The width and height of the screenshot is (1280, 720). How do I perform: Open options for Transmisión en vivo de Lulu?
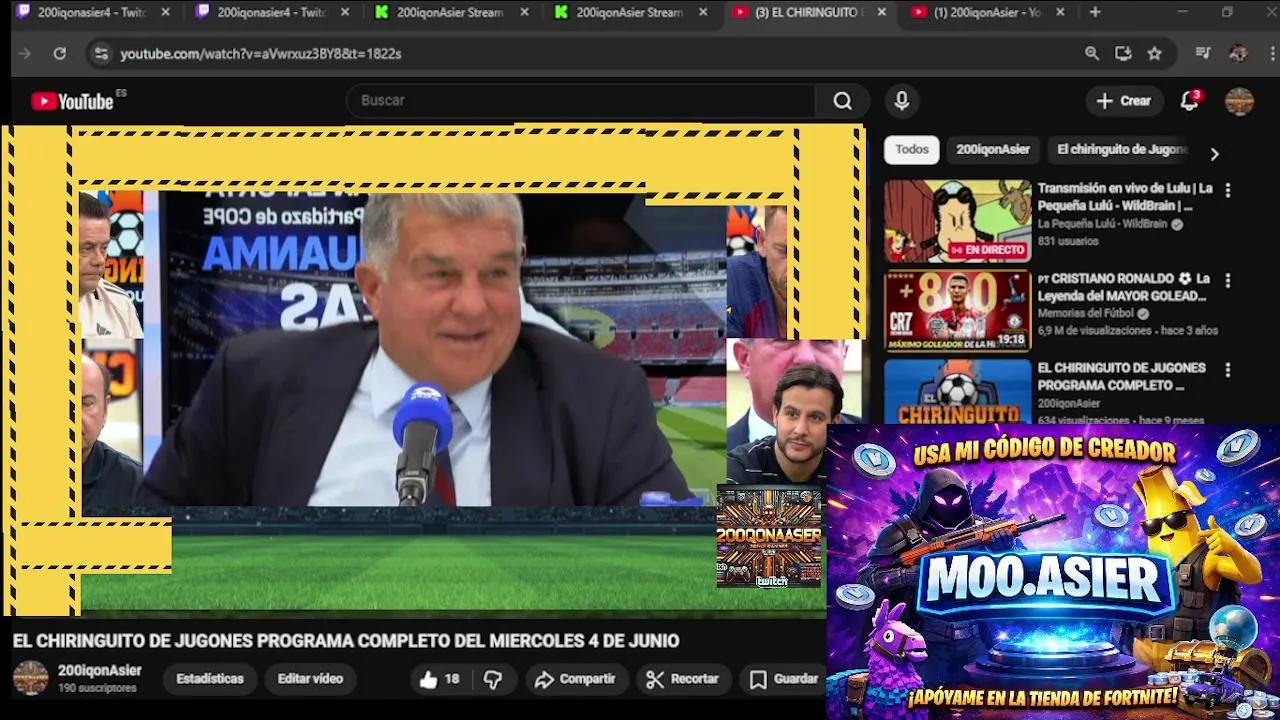[x=1228, y=190]
